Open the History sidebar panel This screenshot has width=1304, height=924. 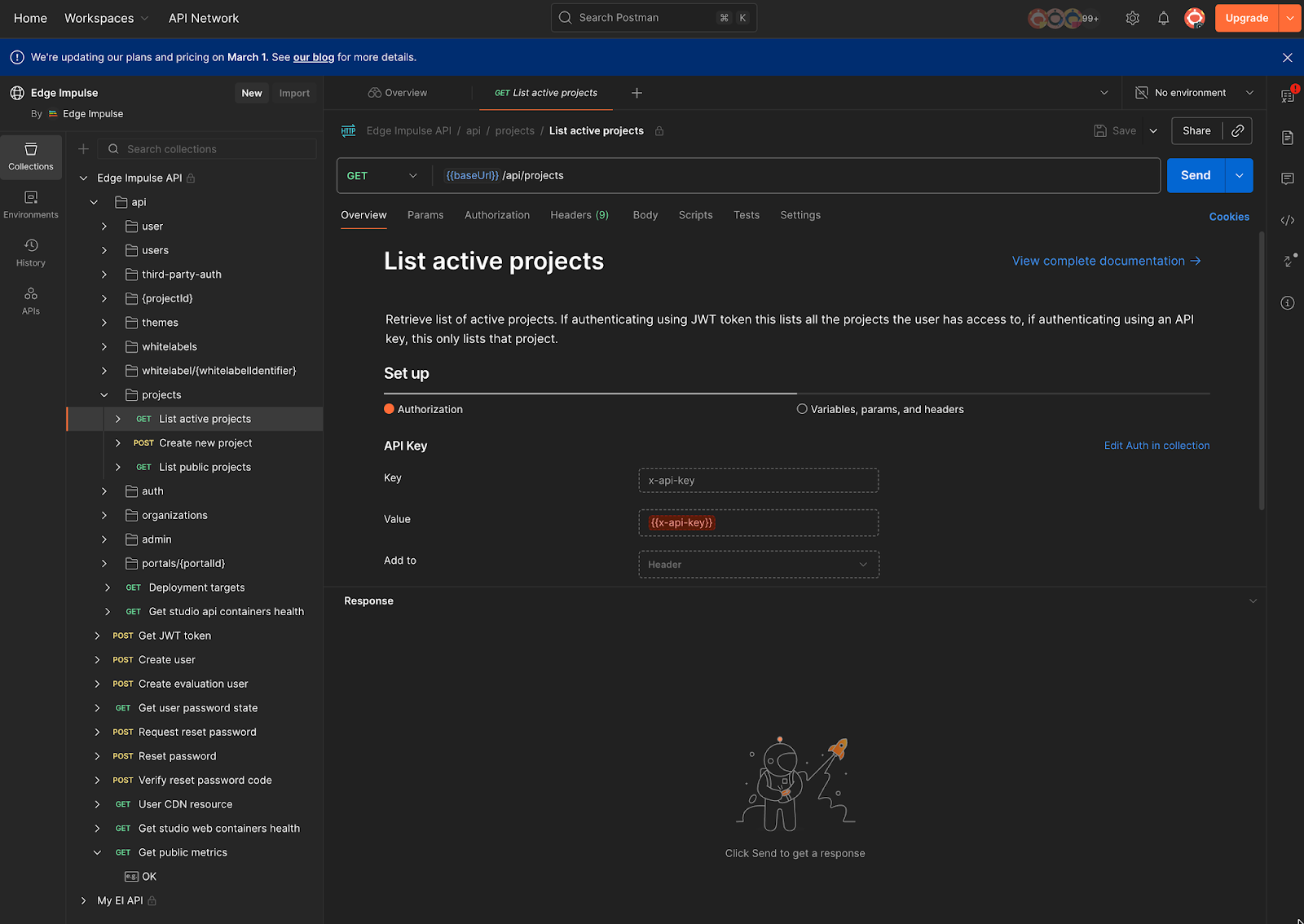point(31,253)
